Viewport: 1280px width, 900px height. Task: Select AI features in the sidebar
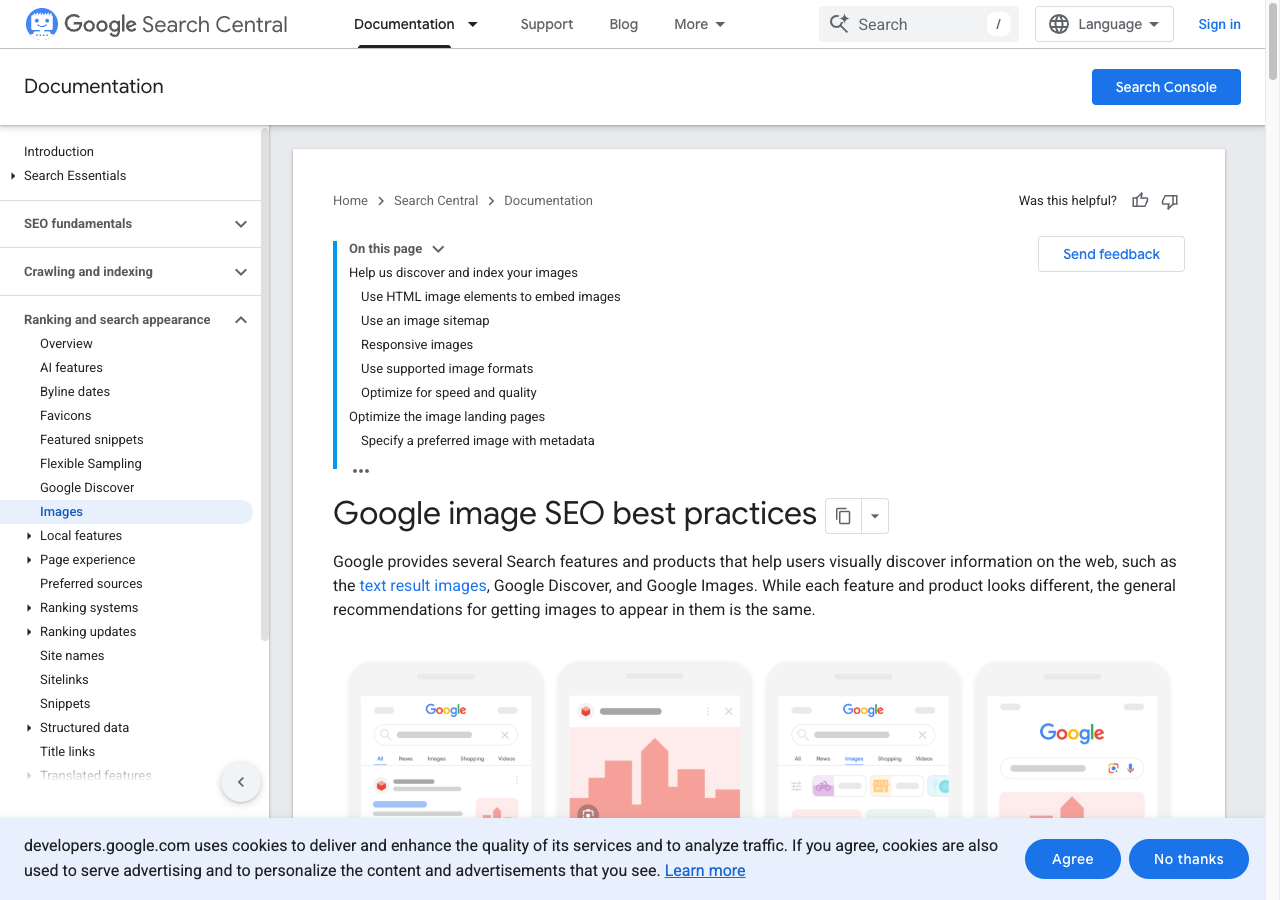71,368
